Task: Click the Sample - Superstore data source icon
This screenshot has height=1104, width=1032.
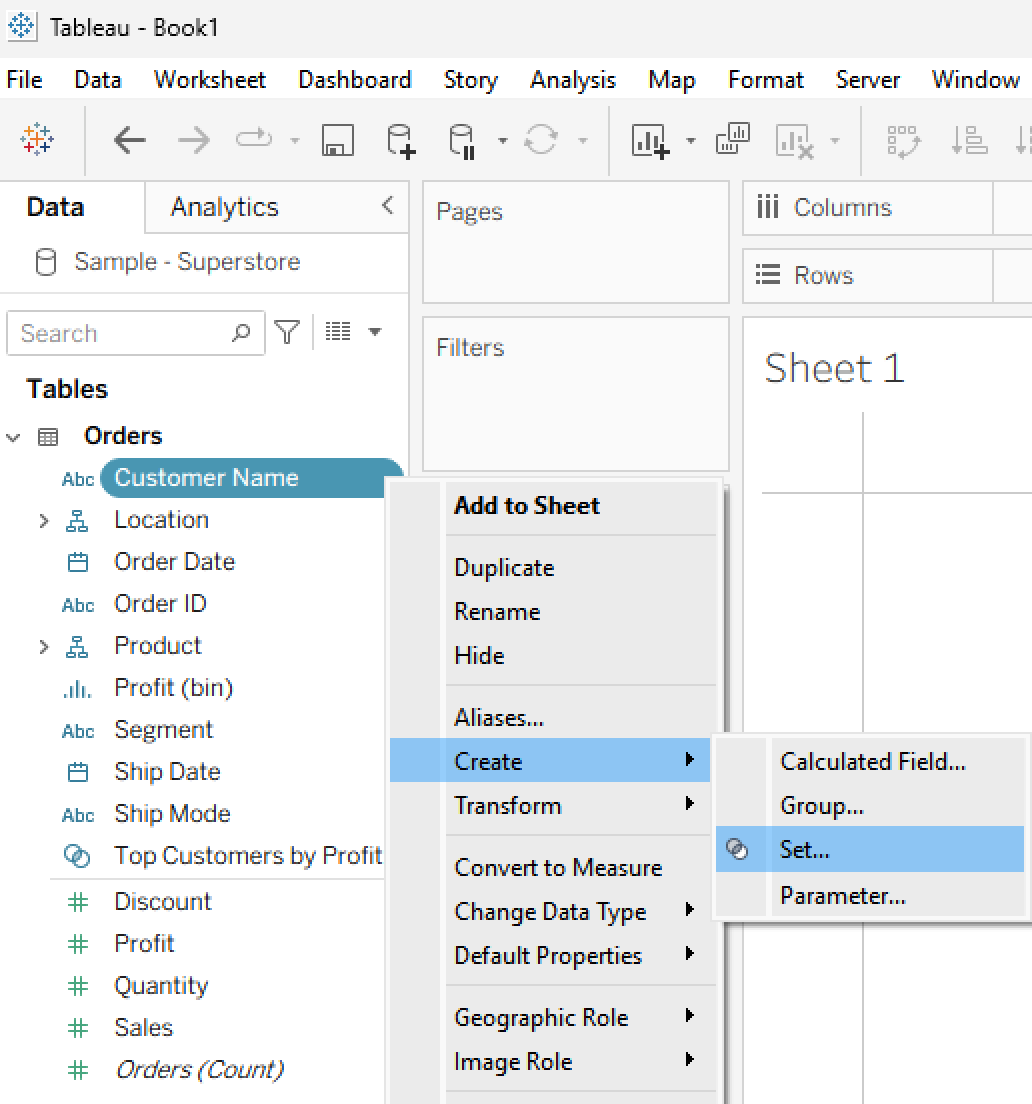Action: tap(46, 262)
